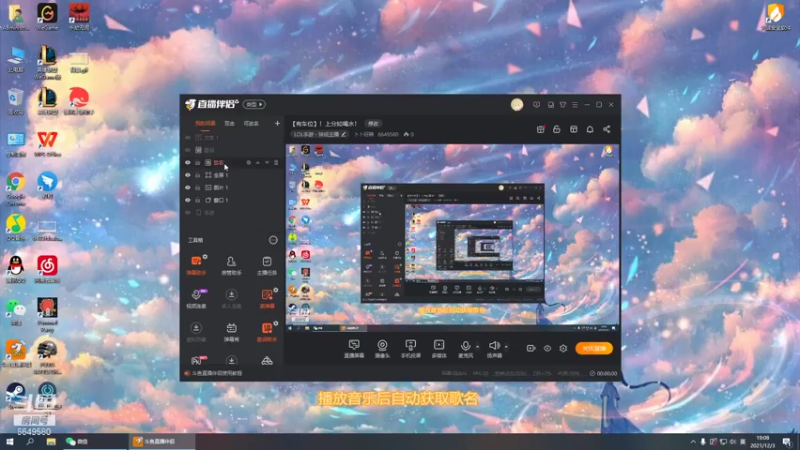Add 直播屏幕 screen capture source
This screenshot has height=450, width=800.
point(354,348)
